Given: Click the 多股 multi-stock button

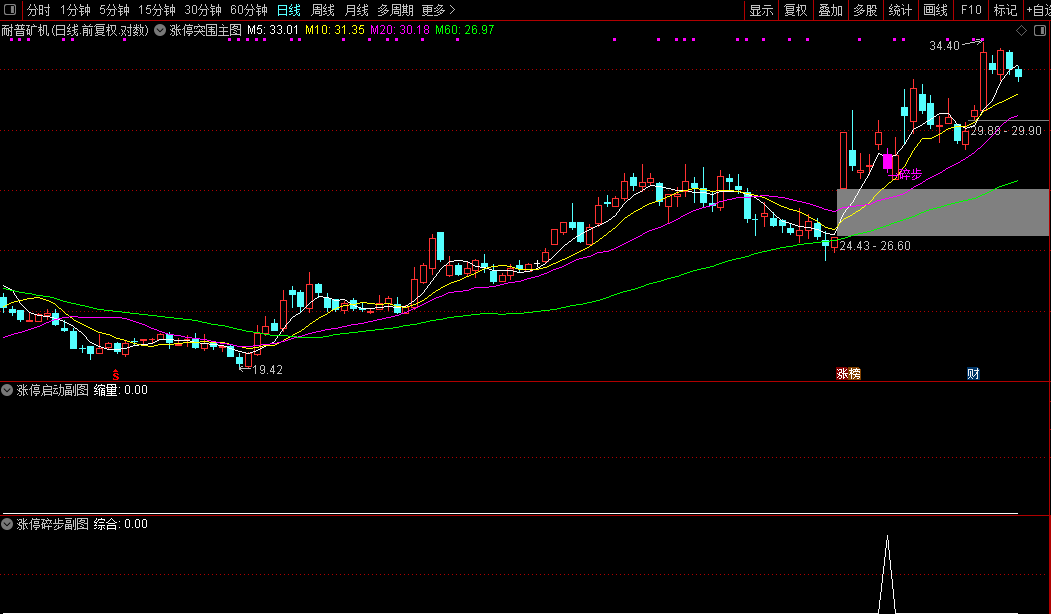Looking at the screenshot, I should click(x=865, y=10).
